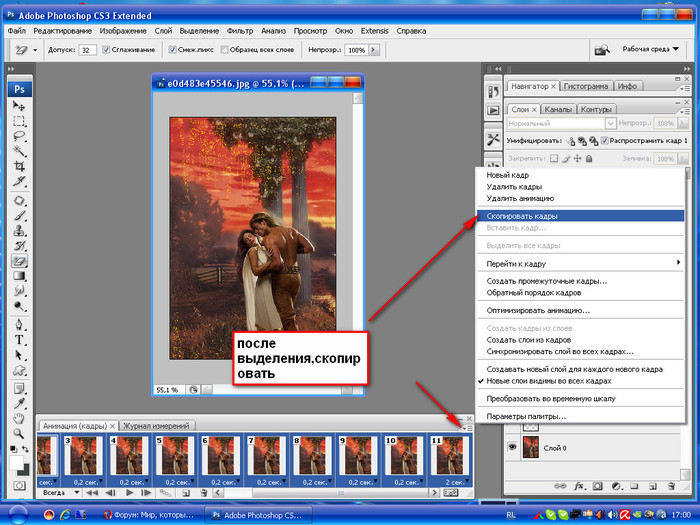Select the Custom Shape tool

(19, 370)
